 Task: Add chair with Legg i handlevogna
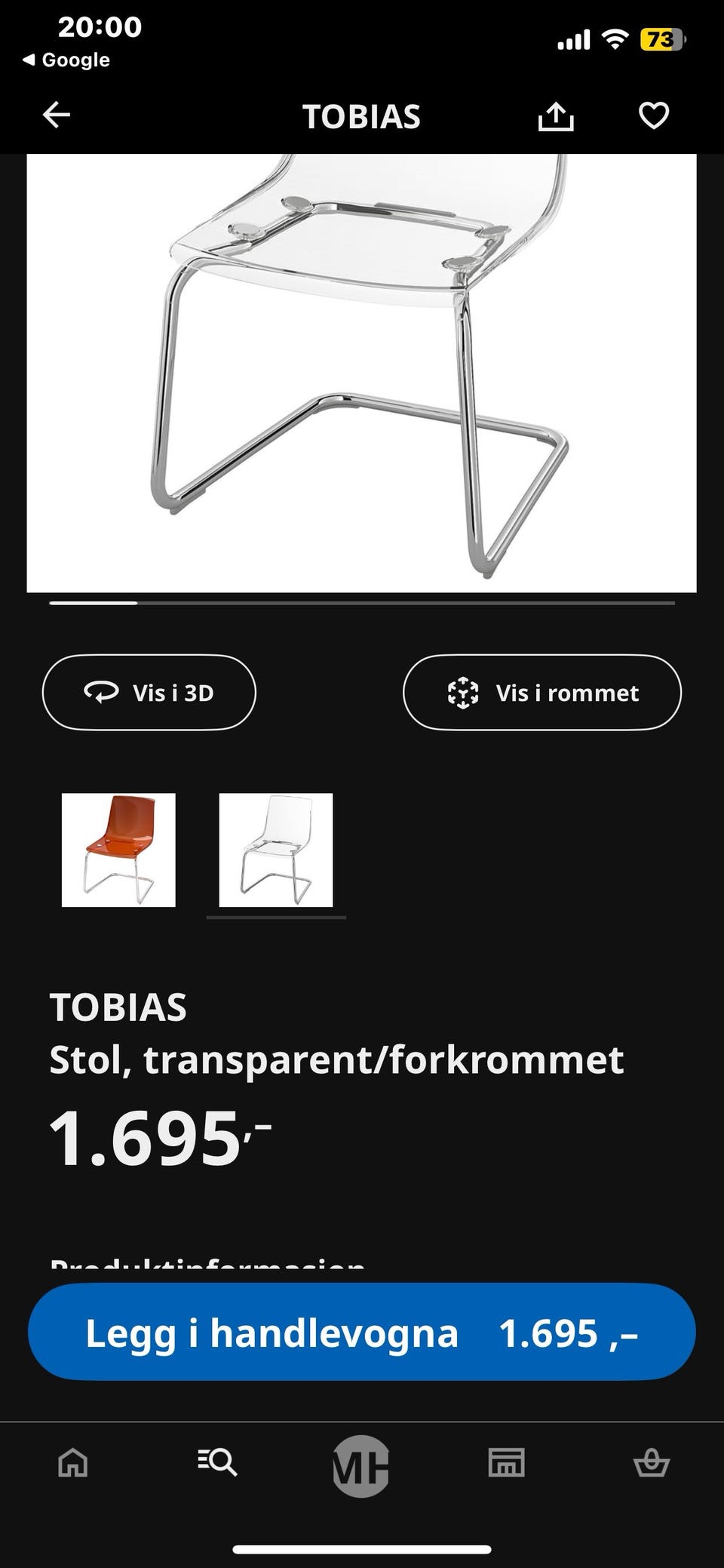(x=362, y=1332)
